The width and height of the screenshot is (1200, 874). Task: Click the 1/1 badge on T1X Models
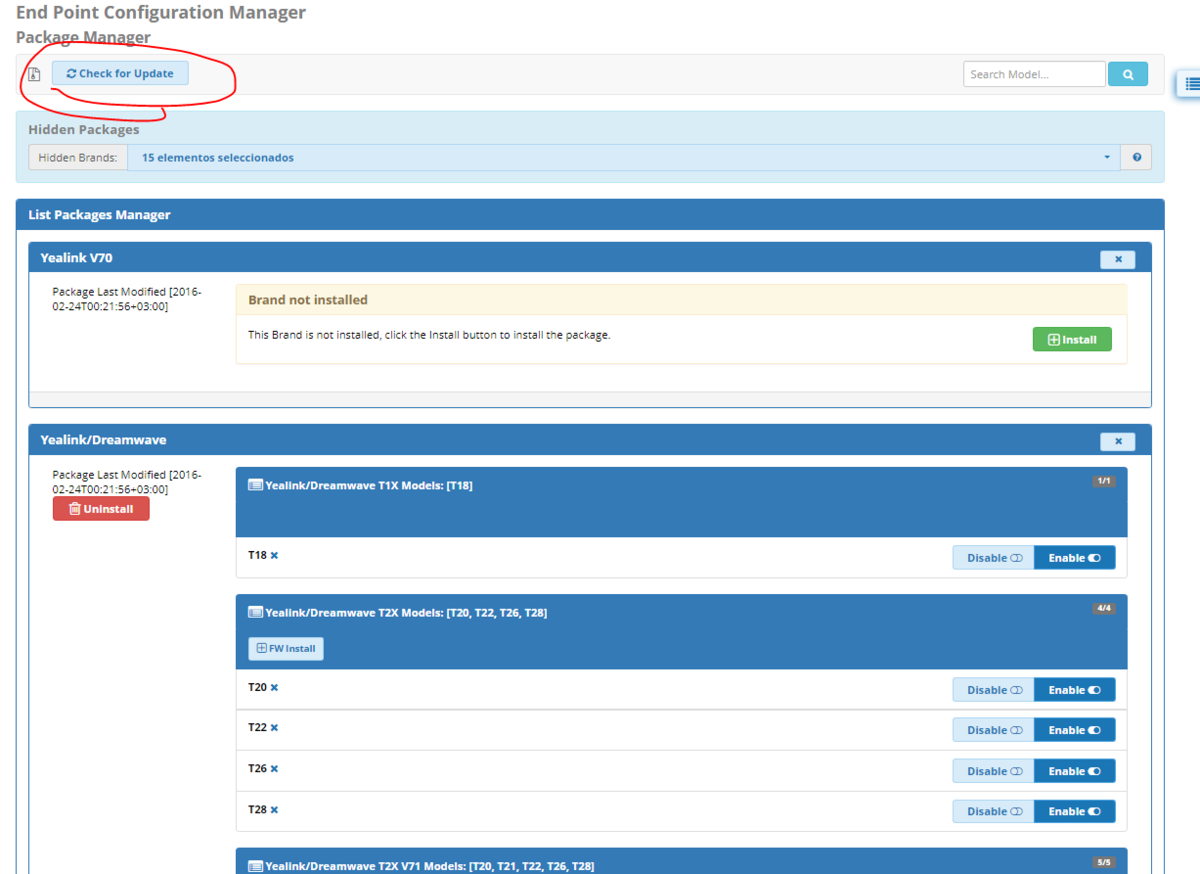[1104, 481]
